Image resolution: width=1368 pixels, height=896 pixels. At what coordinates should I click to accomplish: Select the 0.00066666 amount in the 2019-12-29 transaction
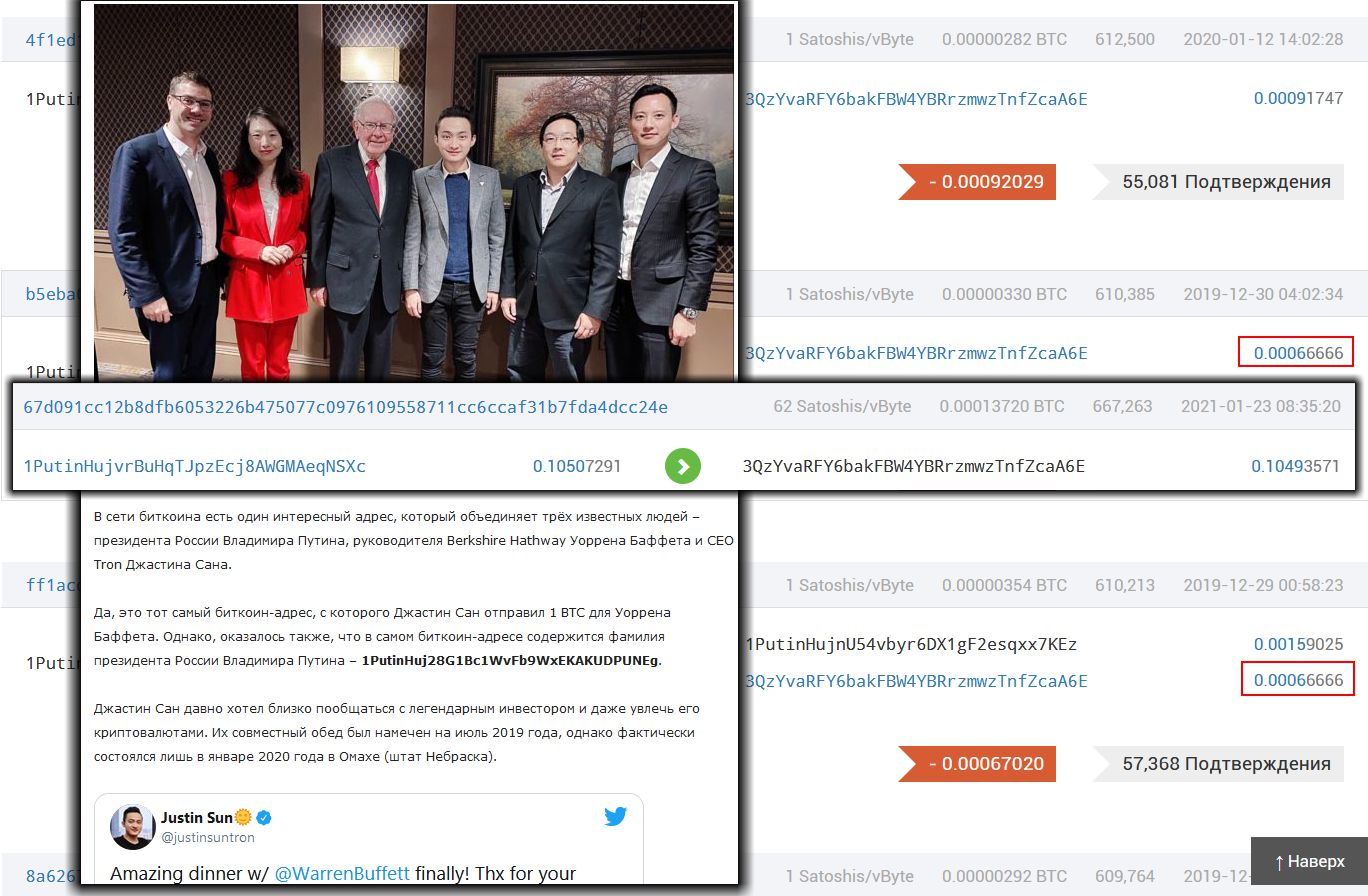tap(1298, 681)
